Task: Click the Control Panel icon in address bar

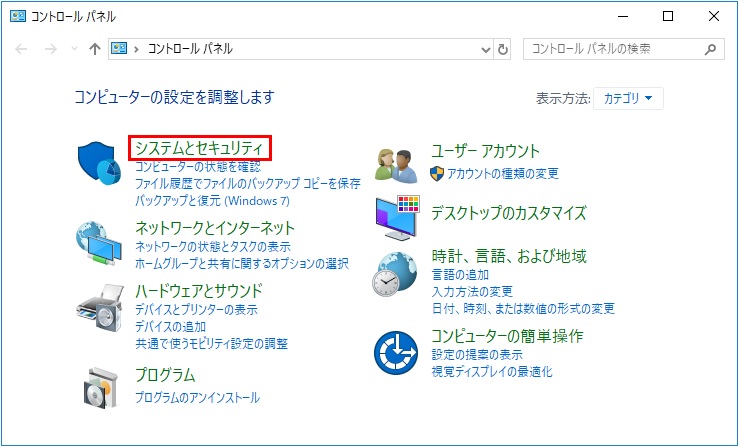Action: (x=119, y=48)
